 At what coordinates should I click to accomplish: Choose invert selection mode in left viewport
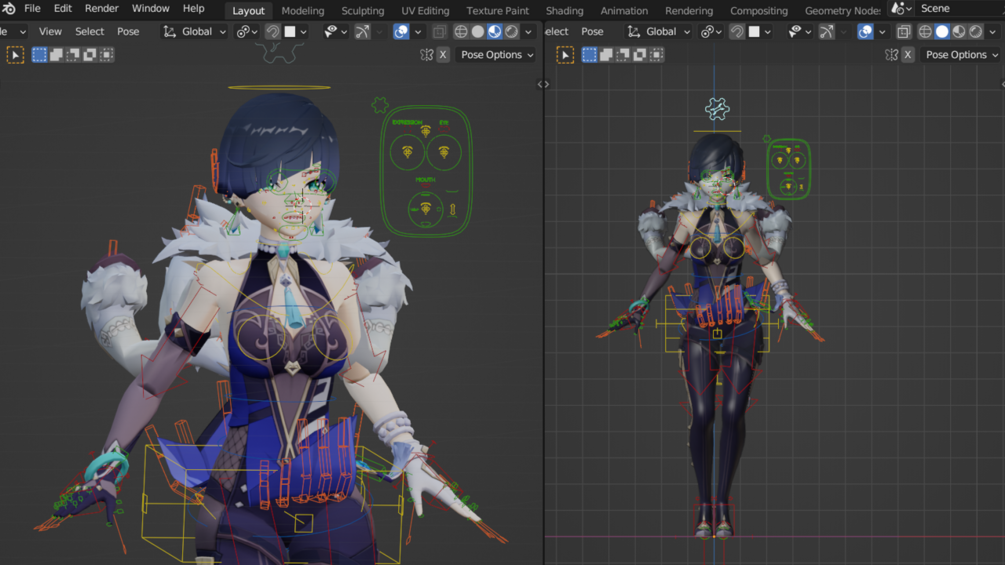89,55
